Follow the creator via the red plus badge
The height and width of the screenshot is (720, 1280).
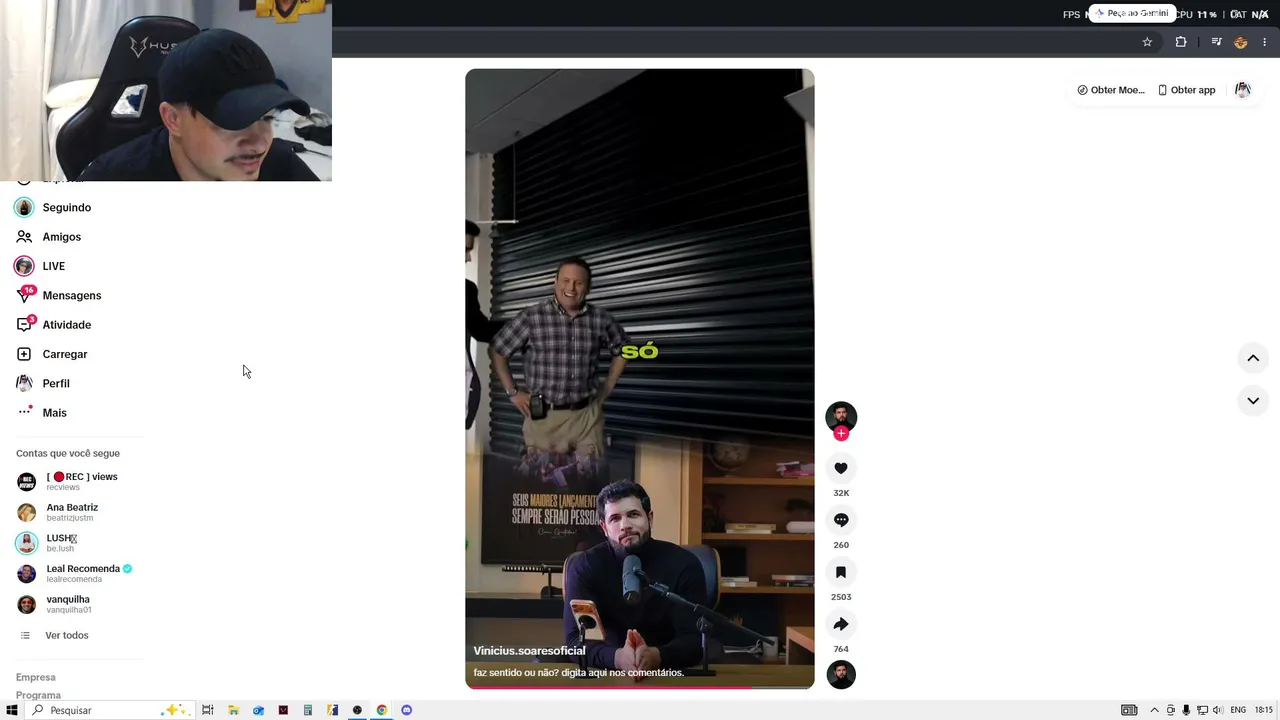click(x=841, y=433)
